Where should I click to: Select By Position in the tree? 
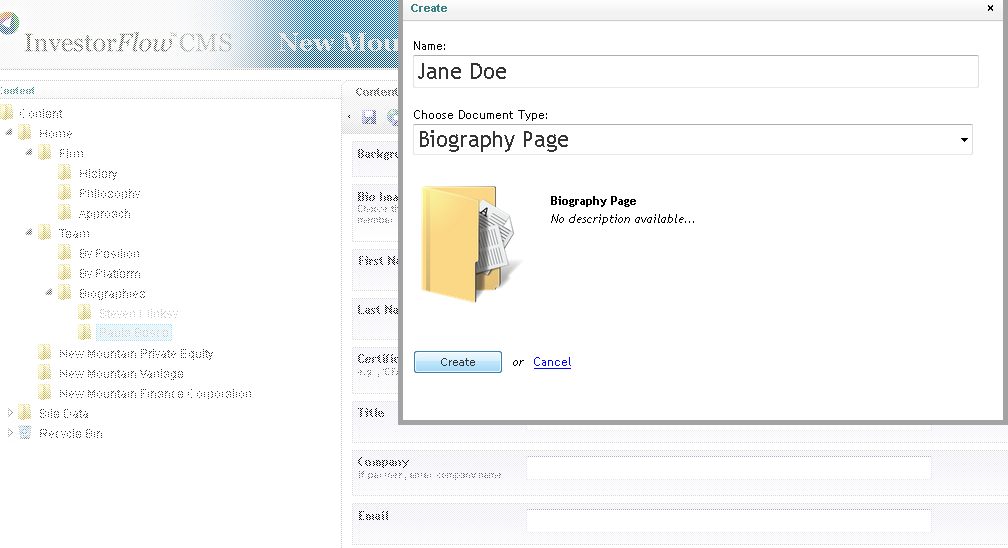click(109, 253)
